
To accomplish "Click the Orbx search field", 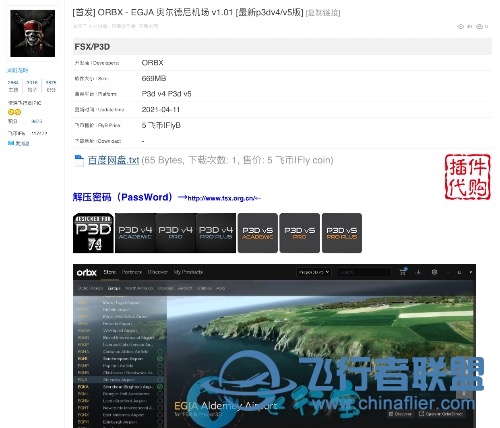I will (364, 272).
